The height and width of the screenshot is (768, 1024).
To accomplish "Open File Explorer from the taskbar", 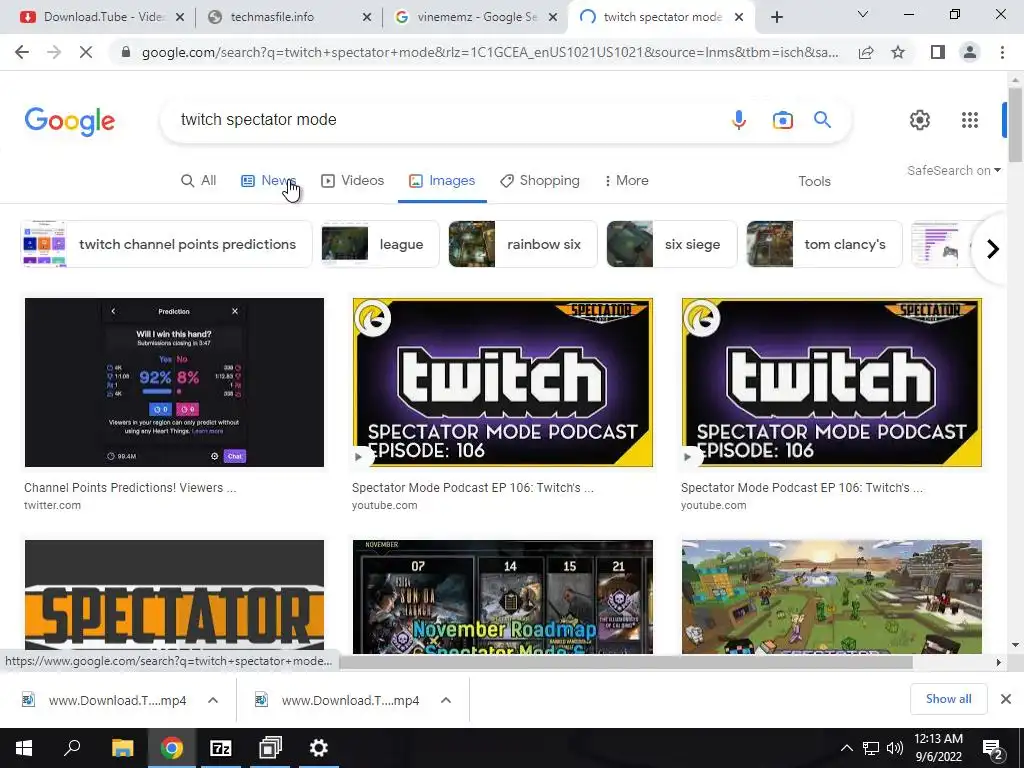I will [122, 748].
